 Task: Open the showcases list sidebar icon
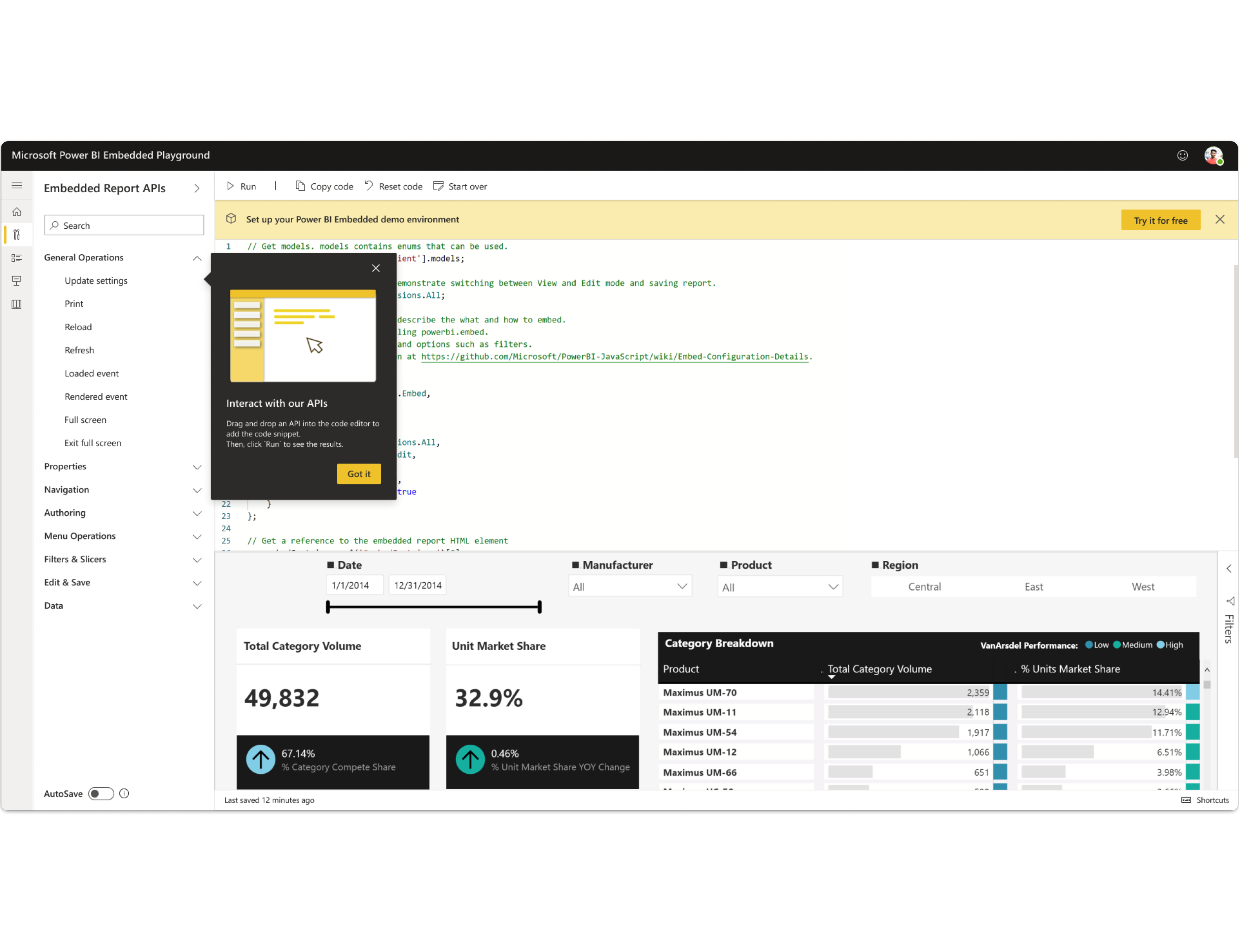16,258
